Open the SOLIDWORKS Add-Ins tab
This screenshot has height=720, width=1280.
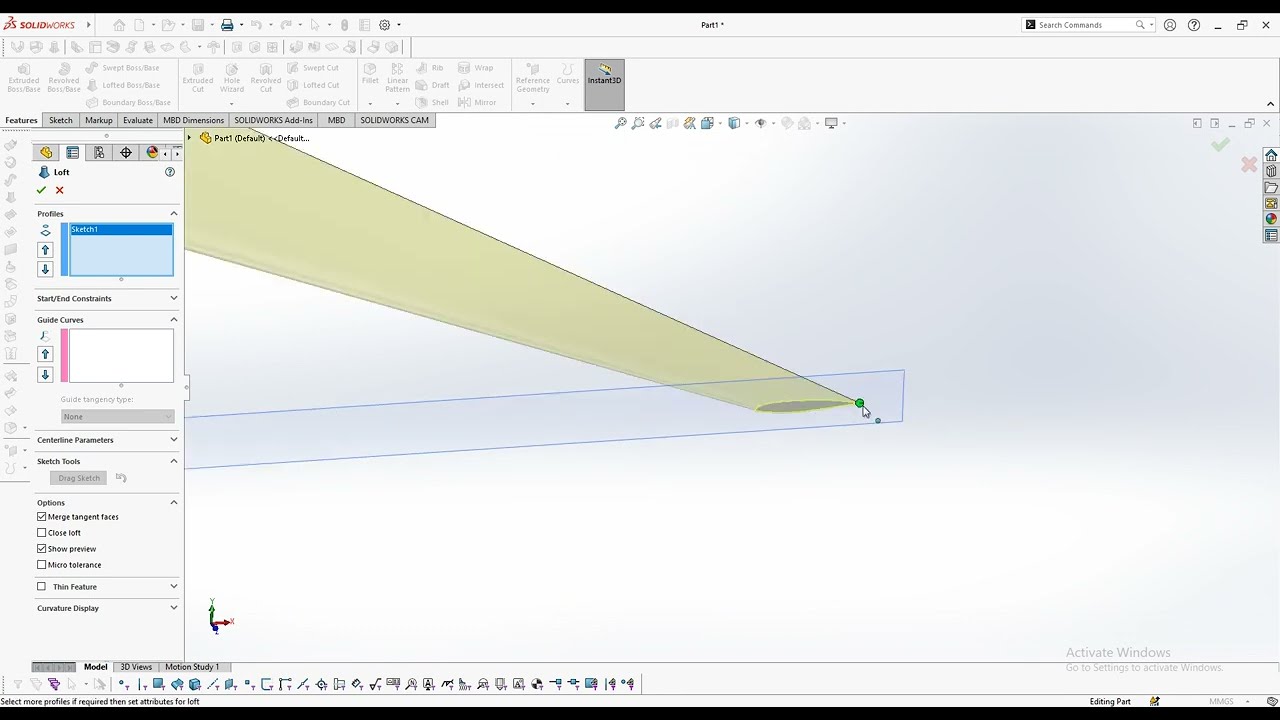click(x=274, y=120)
